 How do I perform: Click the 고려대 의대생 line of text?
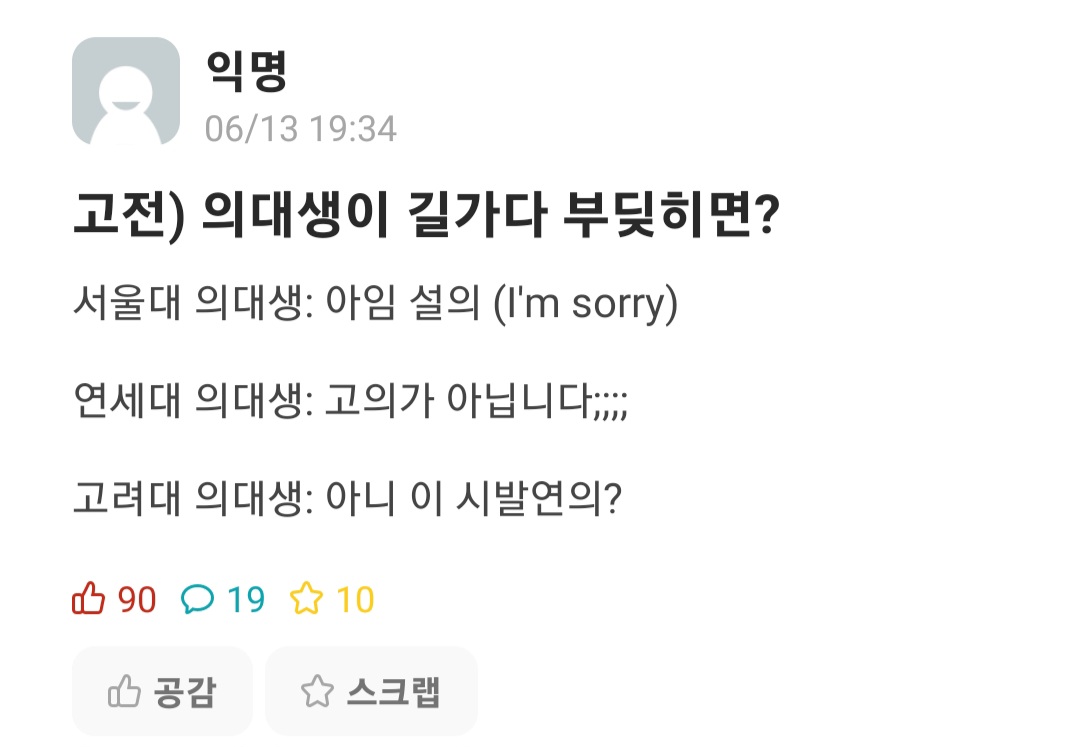point(348,497)
